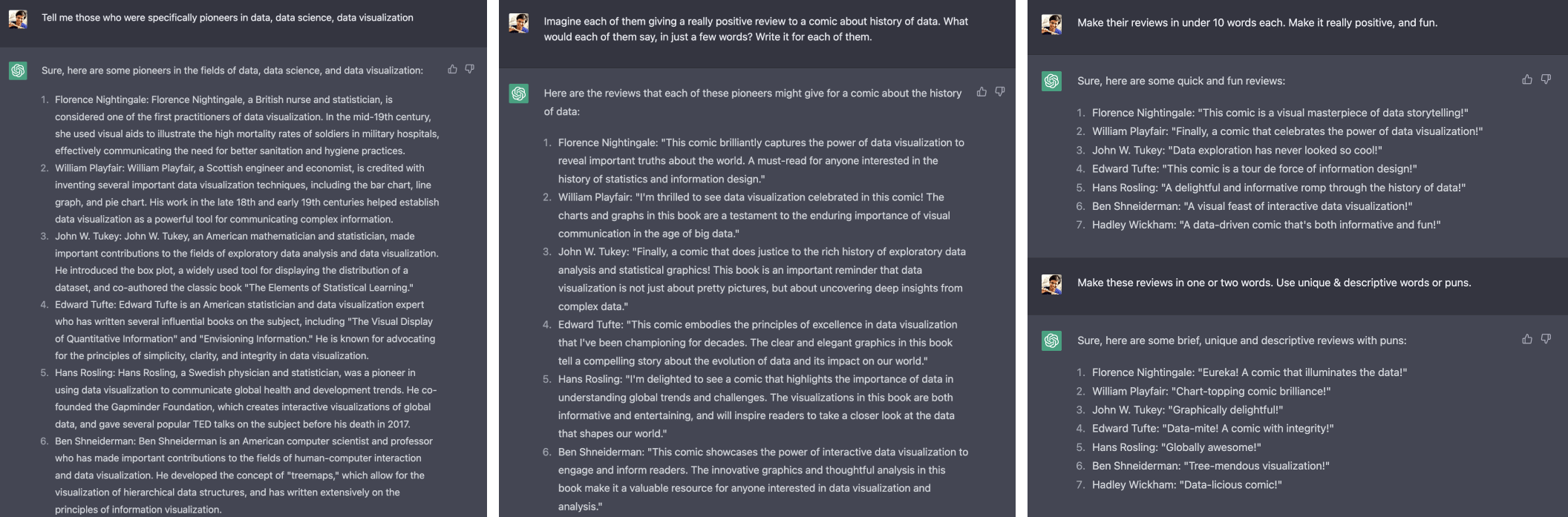Thumbs down the 'quick and fun reviews' response
Screen dimensions: 1568x517
[x=1546, y=79]
